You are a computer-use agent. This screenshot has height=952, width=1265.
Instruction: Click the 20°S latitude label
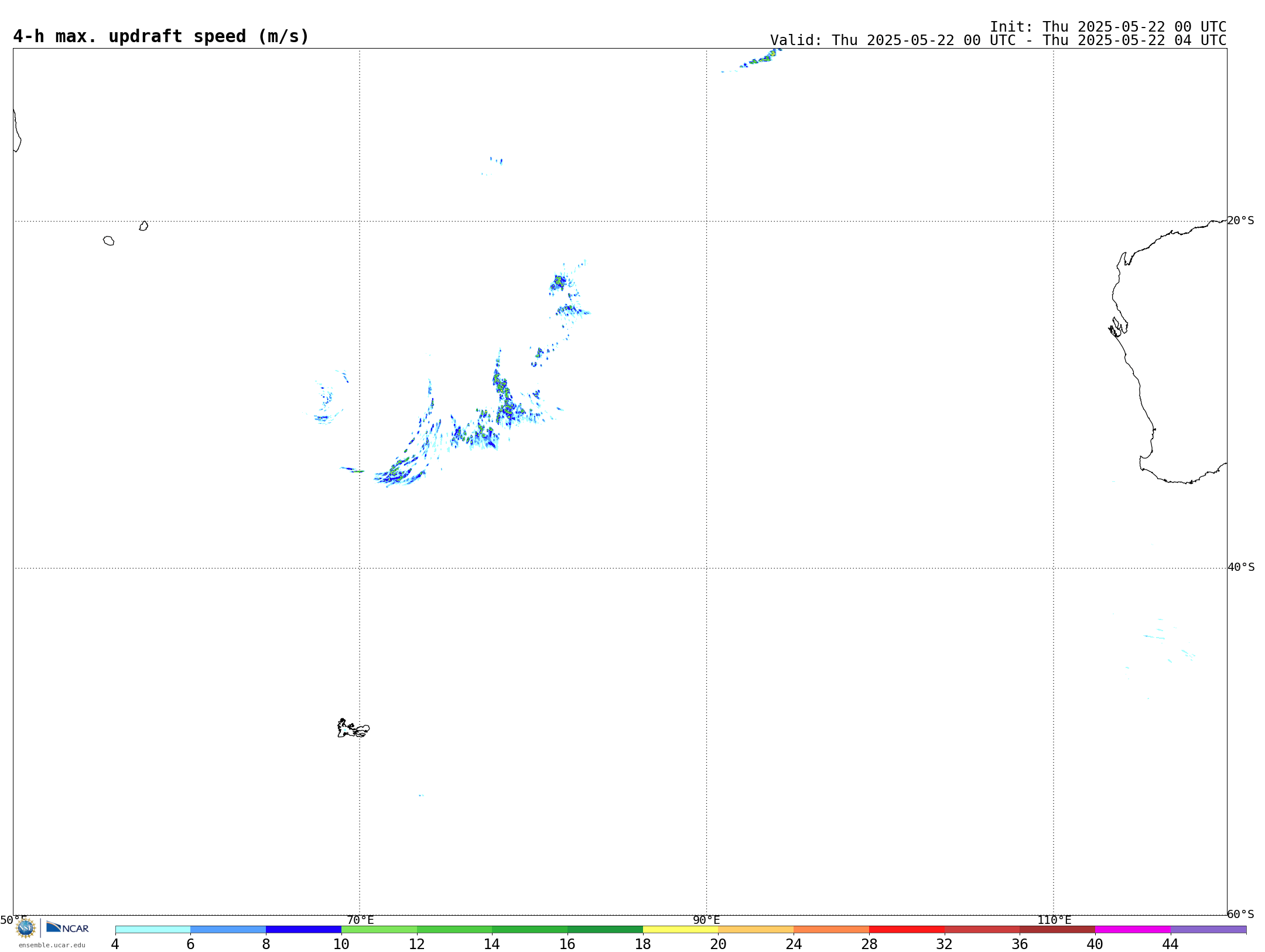[1241, 221]
